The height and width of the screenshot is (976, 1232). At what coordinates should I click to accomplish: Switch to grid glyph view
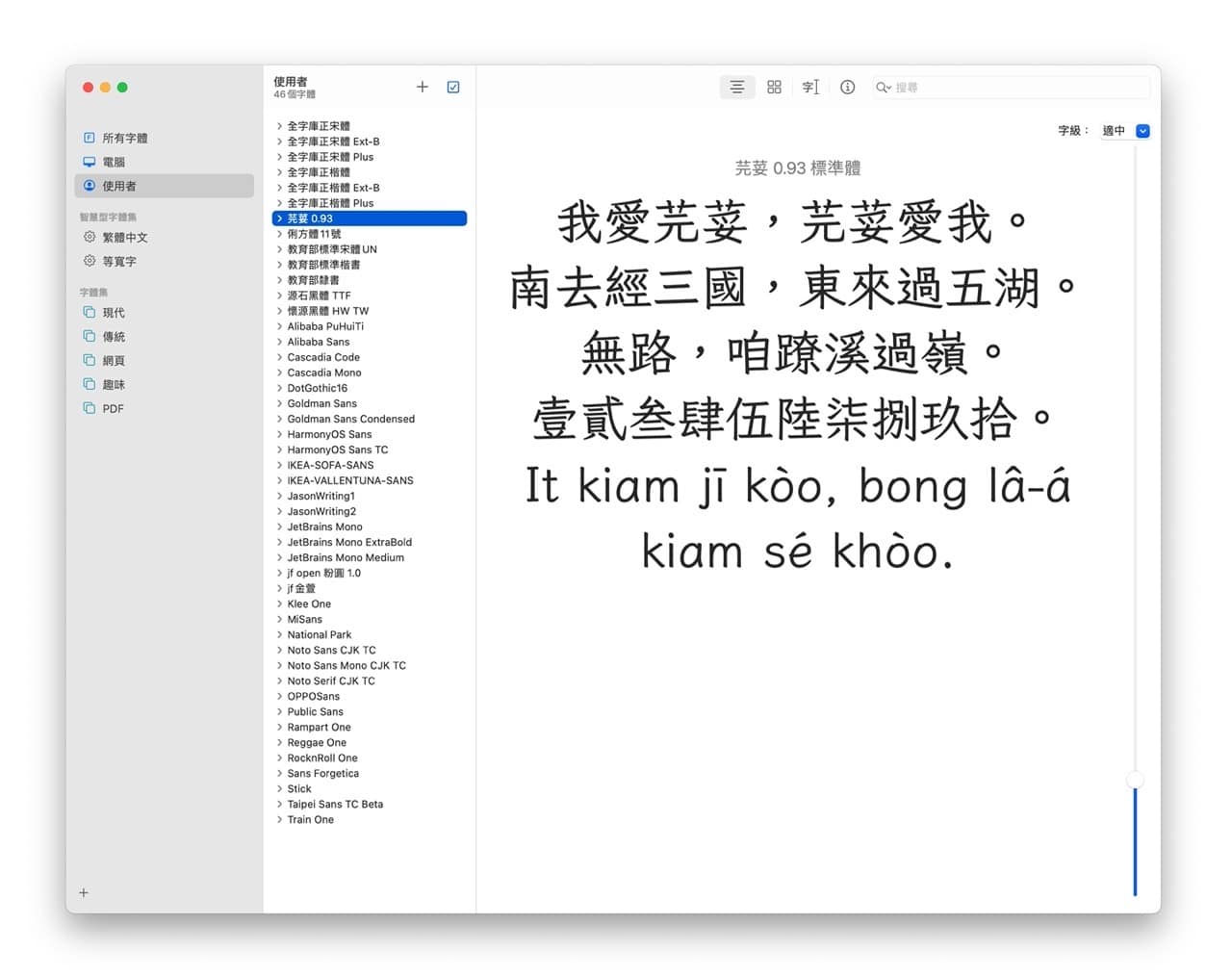774,88
